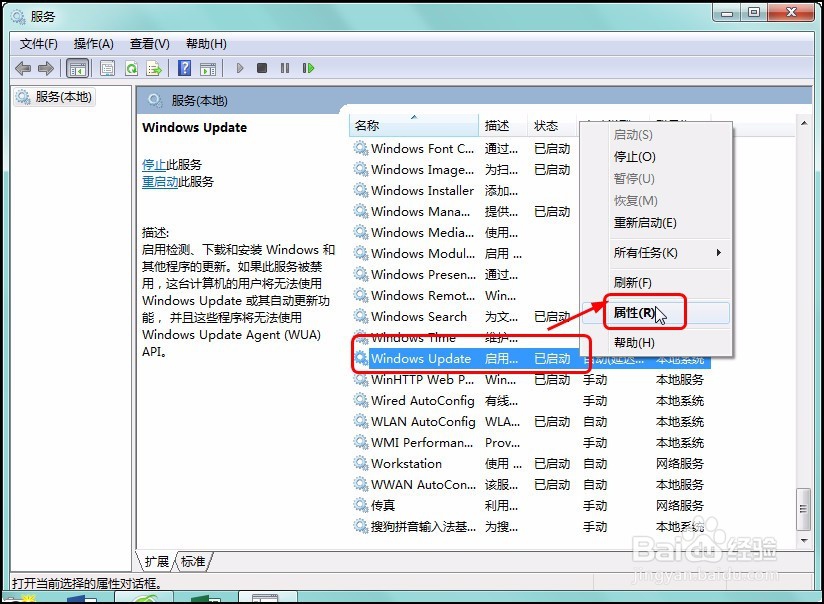This screenshot has height=604, width=824.
Task: Select 服务(本地) in the left tree
Action: (55, 97)
